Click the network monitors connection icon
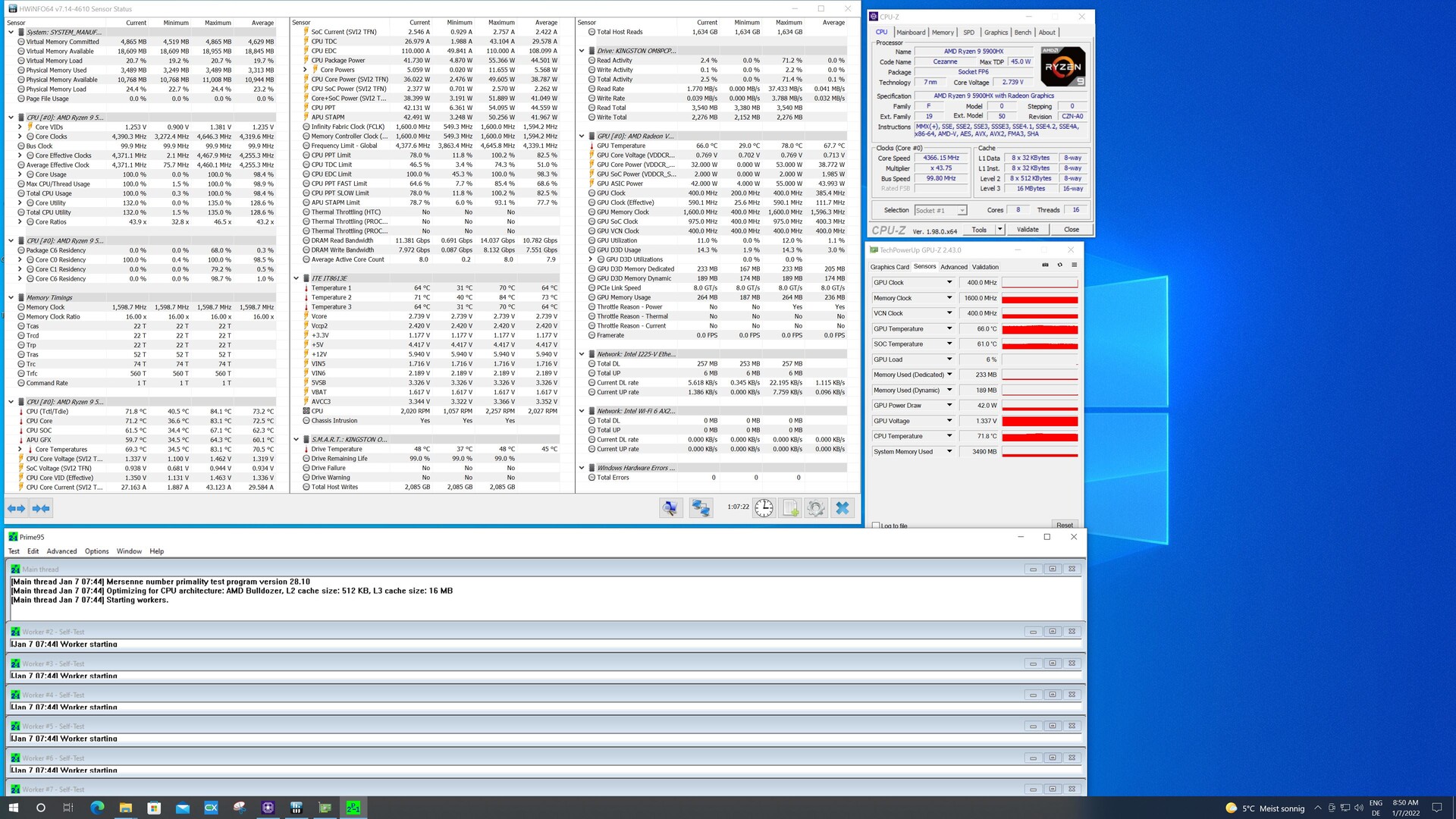The image size is (1456, 819). point(701,508)
